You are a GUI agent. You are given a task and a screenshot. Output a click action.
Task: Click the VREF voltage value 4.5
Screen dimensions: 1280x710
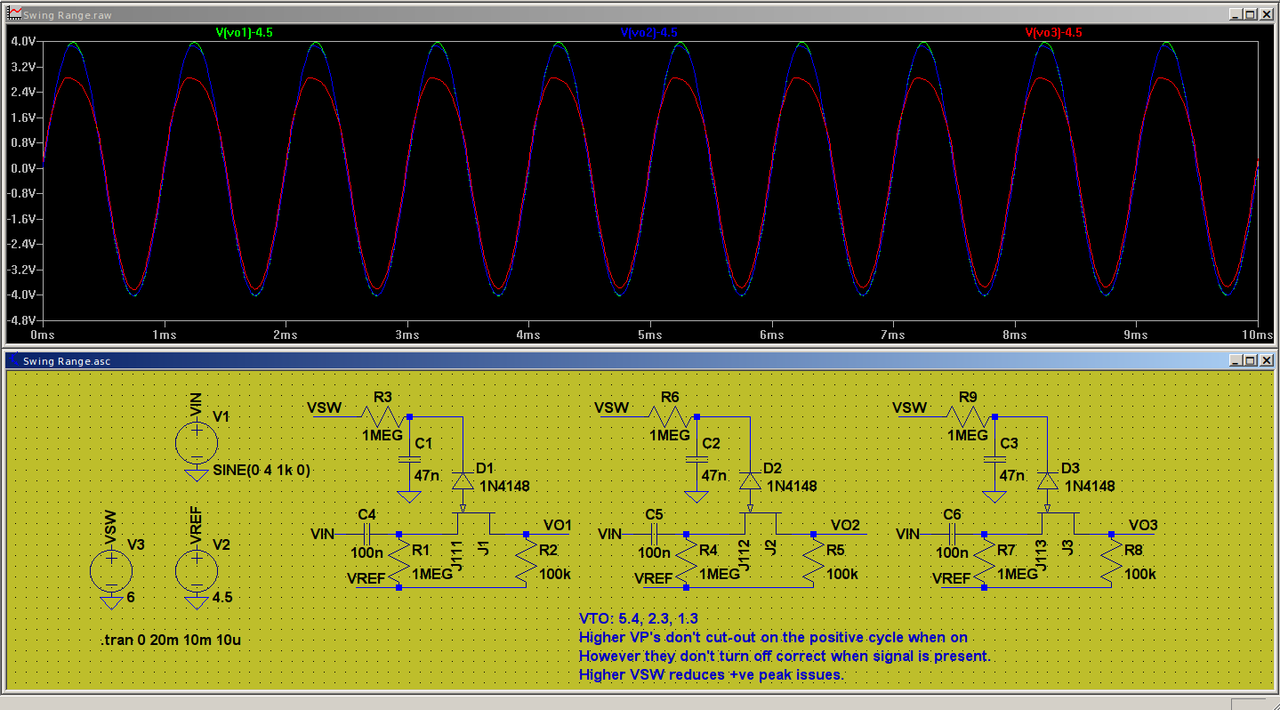(x=222, y=596)
